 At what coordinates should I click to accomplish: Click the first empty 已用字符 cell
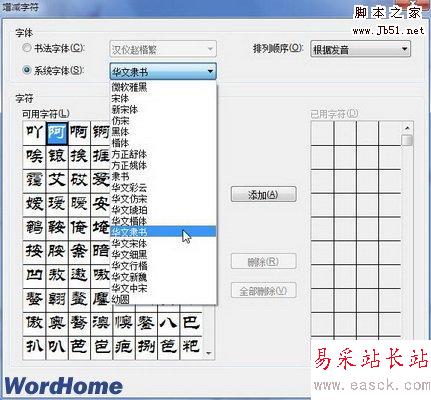(322, 133)
